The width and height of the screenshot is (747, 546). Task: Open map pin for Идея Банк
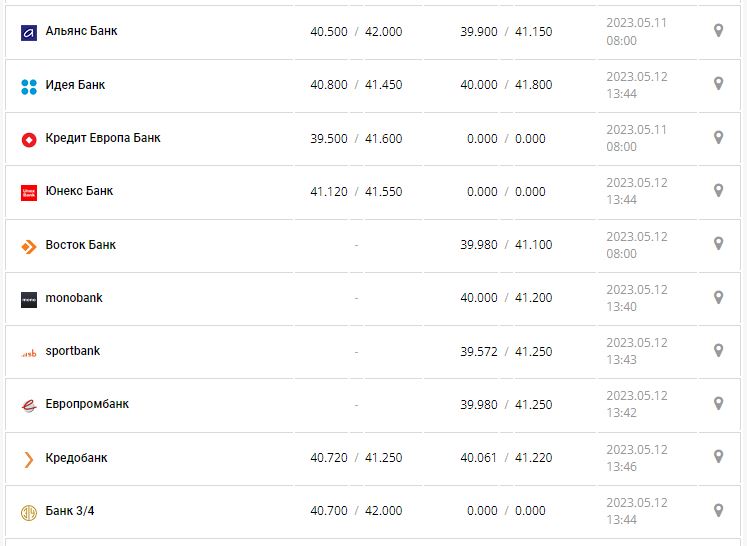(x=718, y=84)
